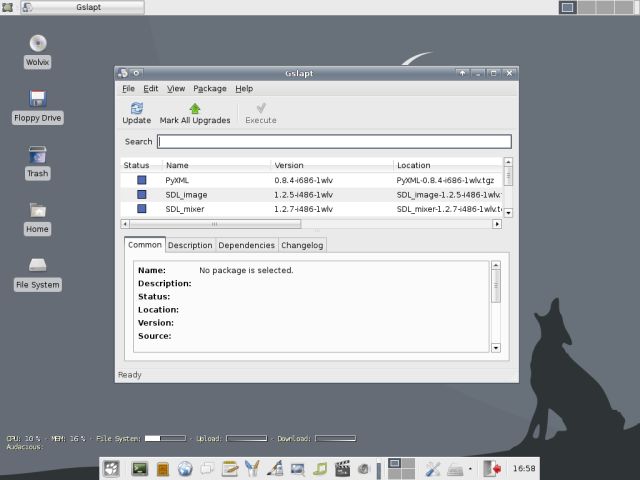Click version 1.2.5-i486-1wlv cell
Screen dimensions: 640x480
(x=303, y=195)
